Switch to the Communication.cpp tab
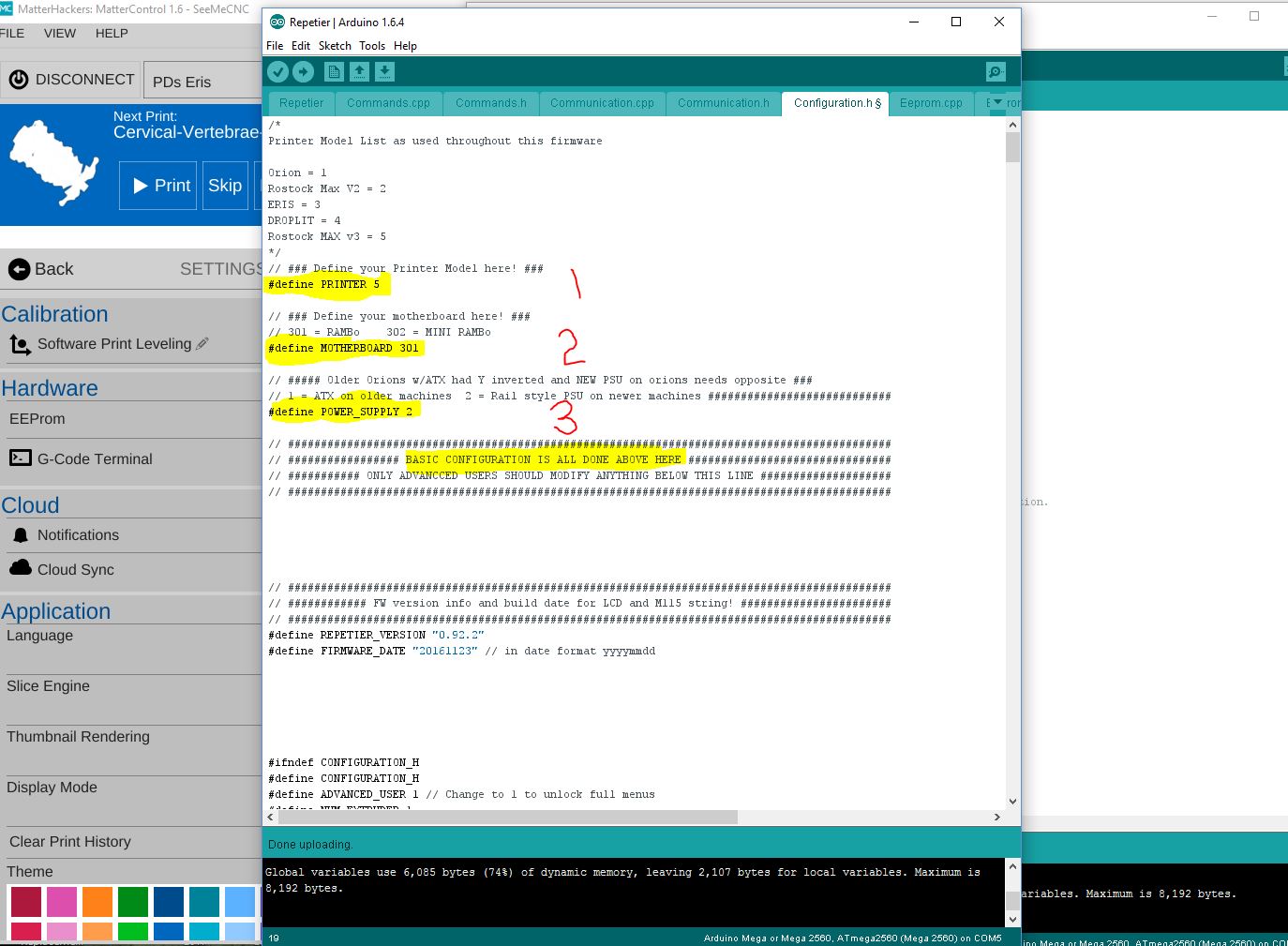The image size is (1288, 946). coord(602,103)
